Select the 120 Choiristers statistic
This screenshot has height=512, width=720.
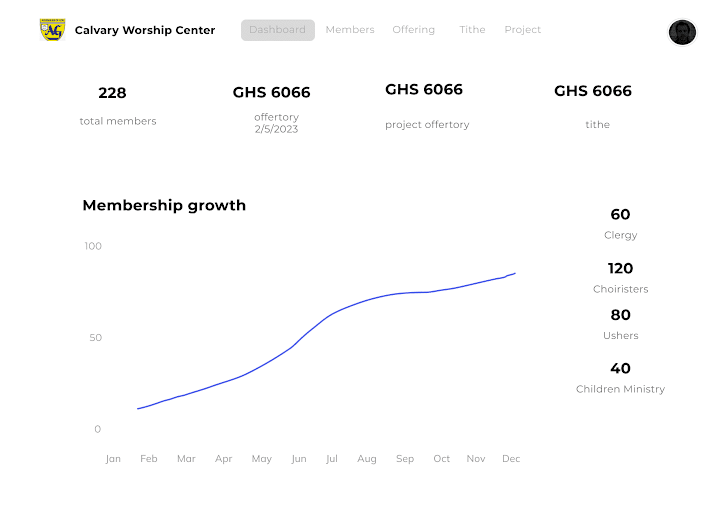620,278
